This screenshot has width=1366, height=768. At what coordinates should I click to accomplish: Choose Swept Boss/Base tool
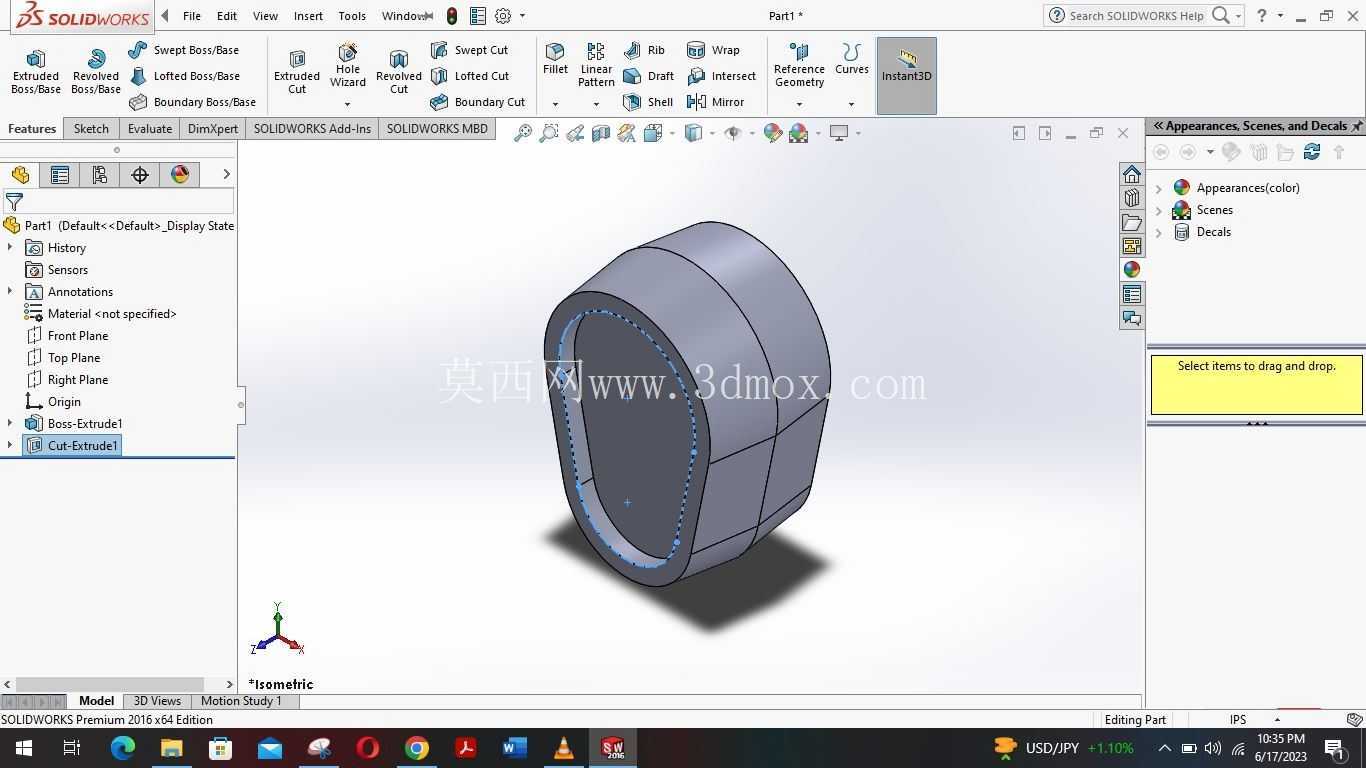[184, 50]
